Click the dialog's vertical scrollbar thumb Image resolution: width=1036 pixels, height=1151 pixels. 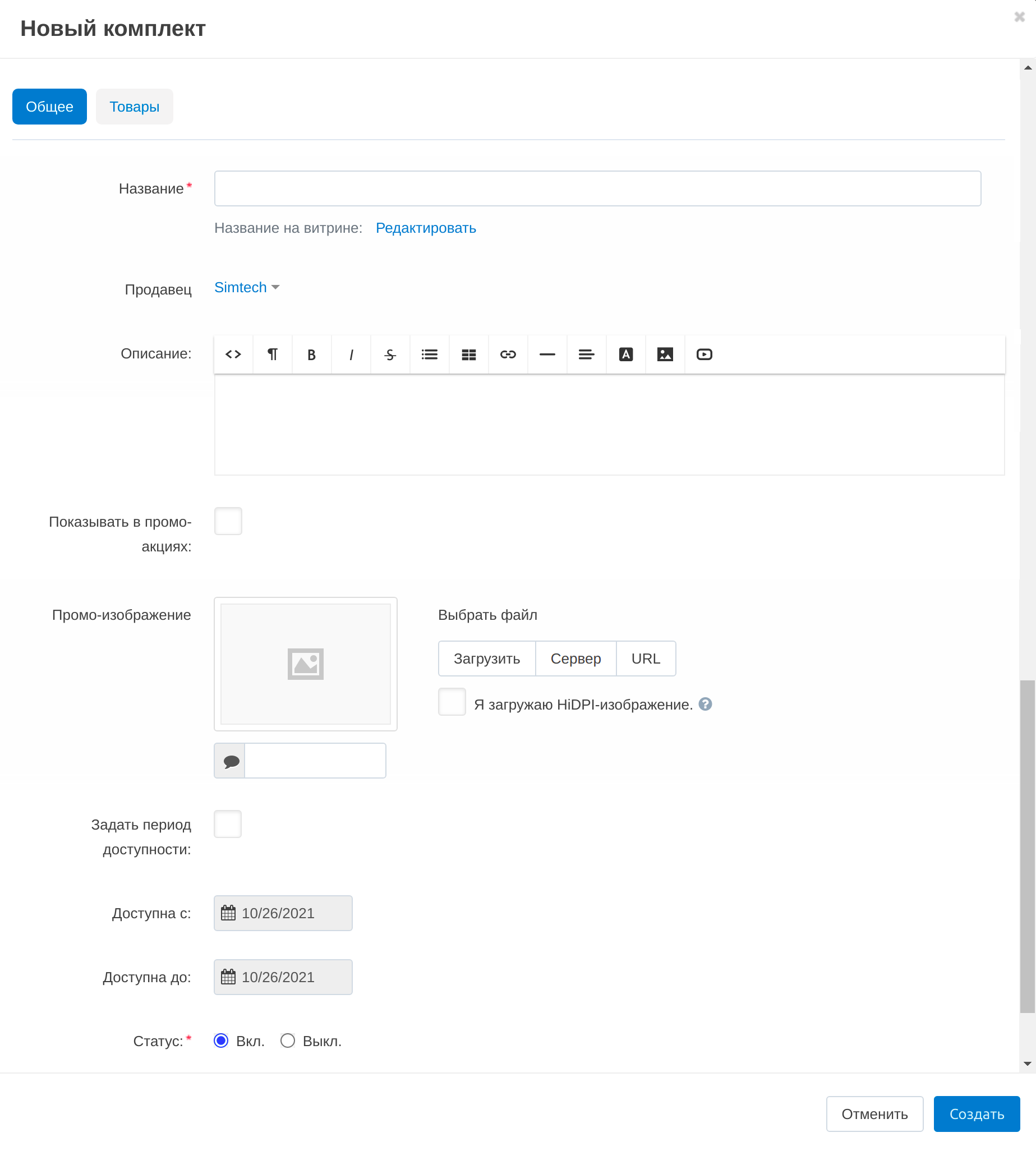click(x=1027, y=846)
